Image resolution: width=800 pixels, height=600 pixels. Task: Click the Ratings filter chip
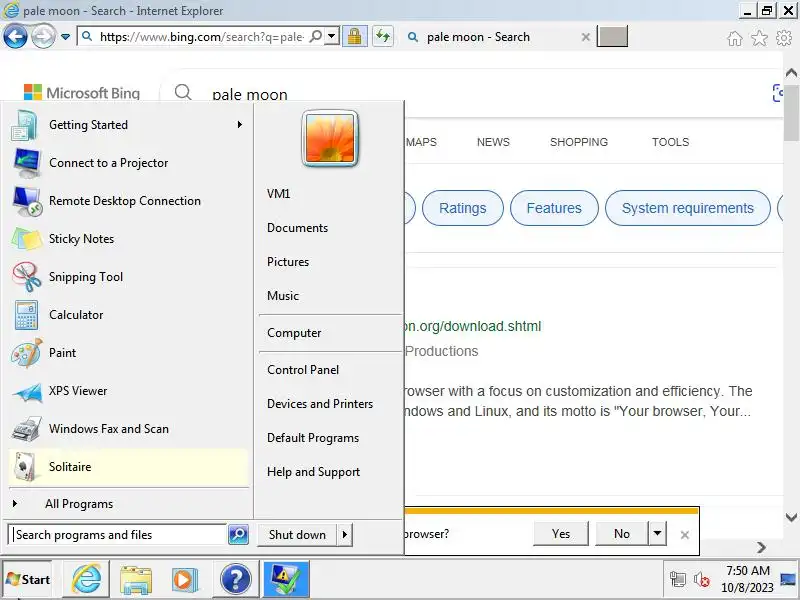(463, 208)
